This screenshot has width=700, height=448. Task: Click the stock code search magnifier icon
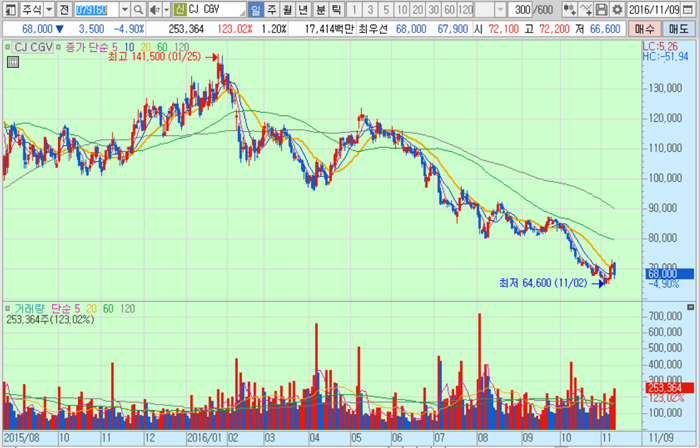pyautogui.click(x=138, y=9)
